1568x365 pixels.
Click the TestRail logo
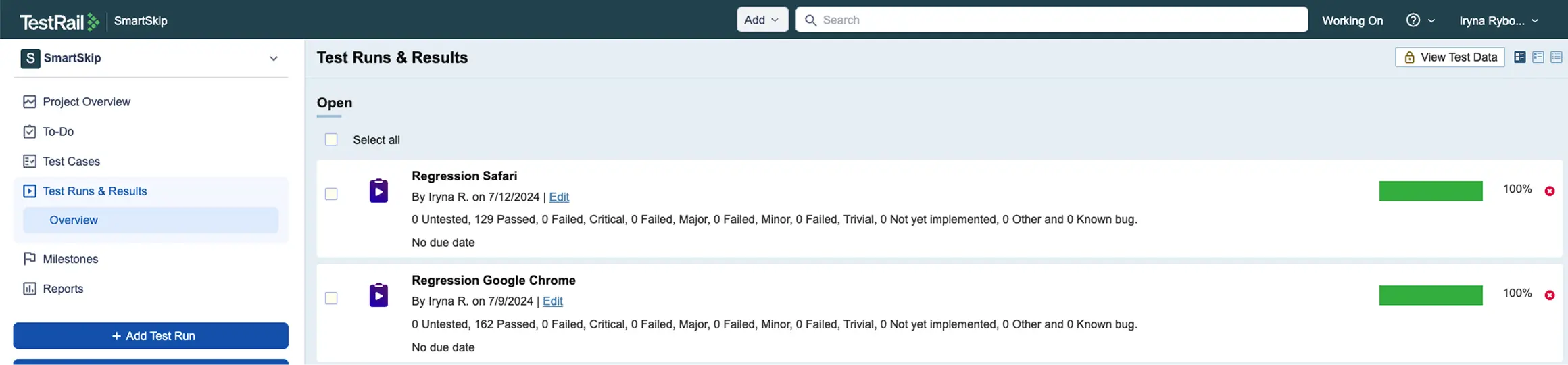pos(59,21)
